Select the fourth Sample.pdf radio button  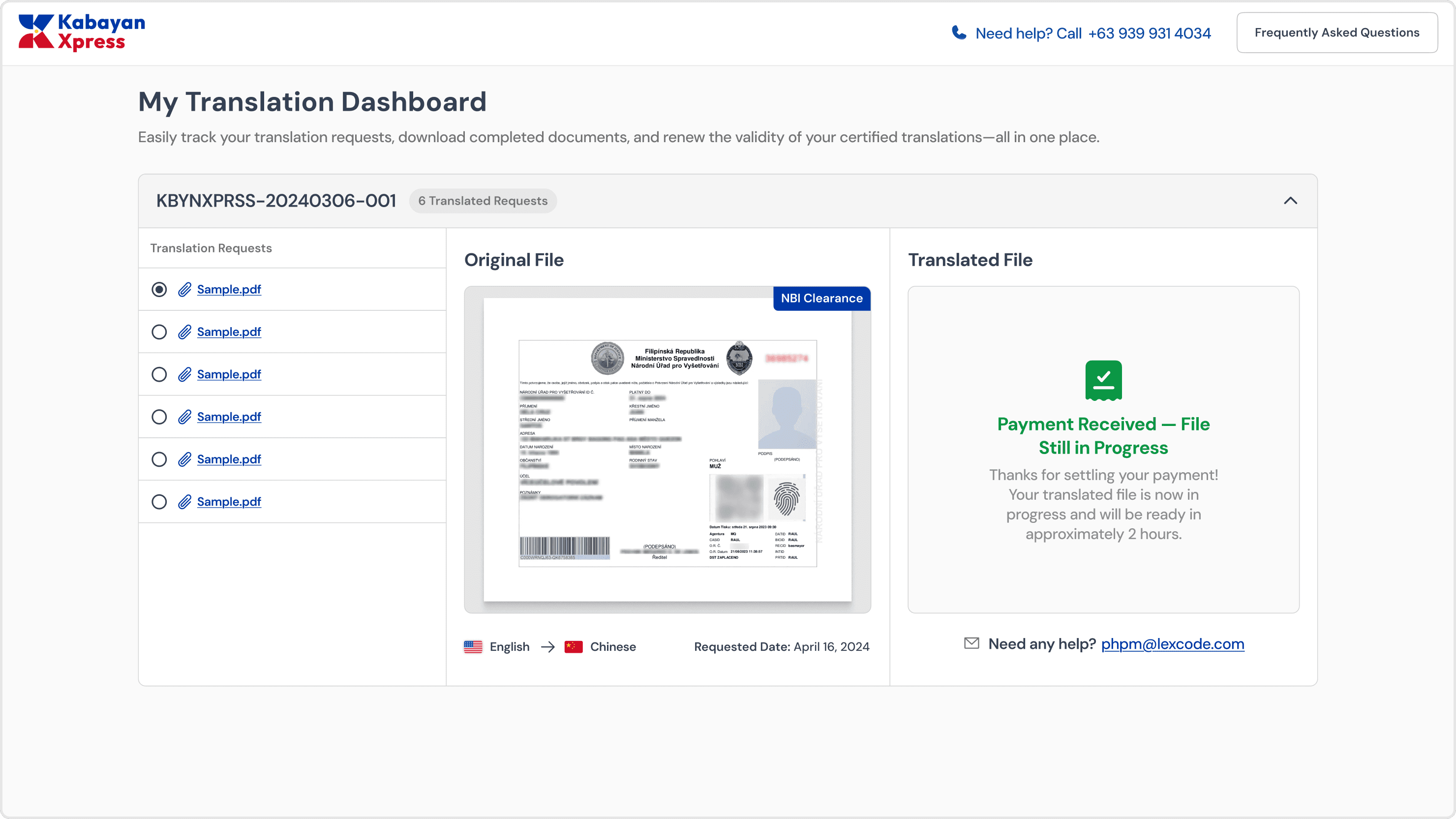pyautogui.click(x=159, y=417)
